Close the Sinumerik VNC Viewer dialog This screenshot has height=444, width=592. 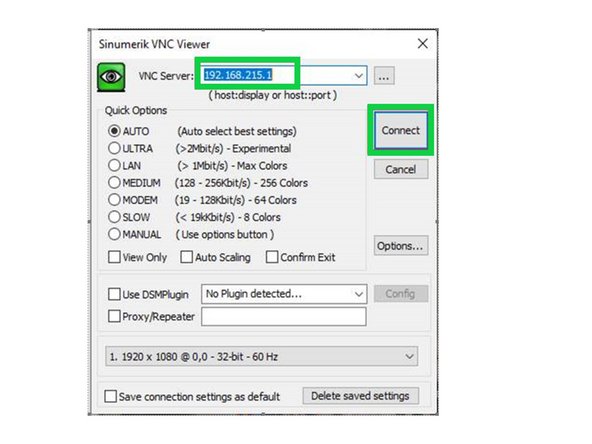pyautogui.click(x=423, y=43)
